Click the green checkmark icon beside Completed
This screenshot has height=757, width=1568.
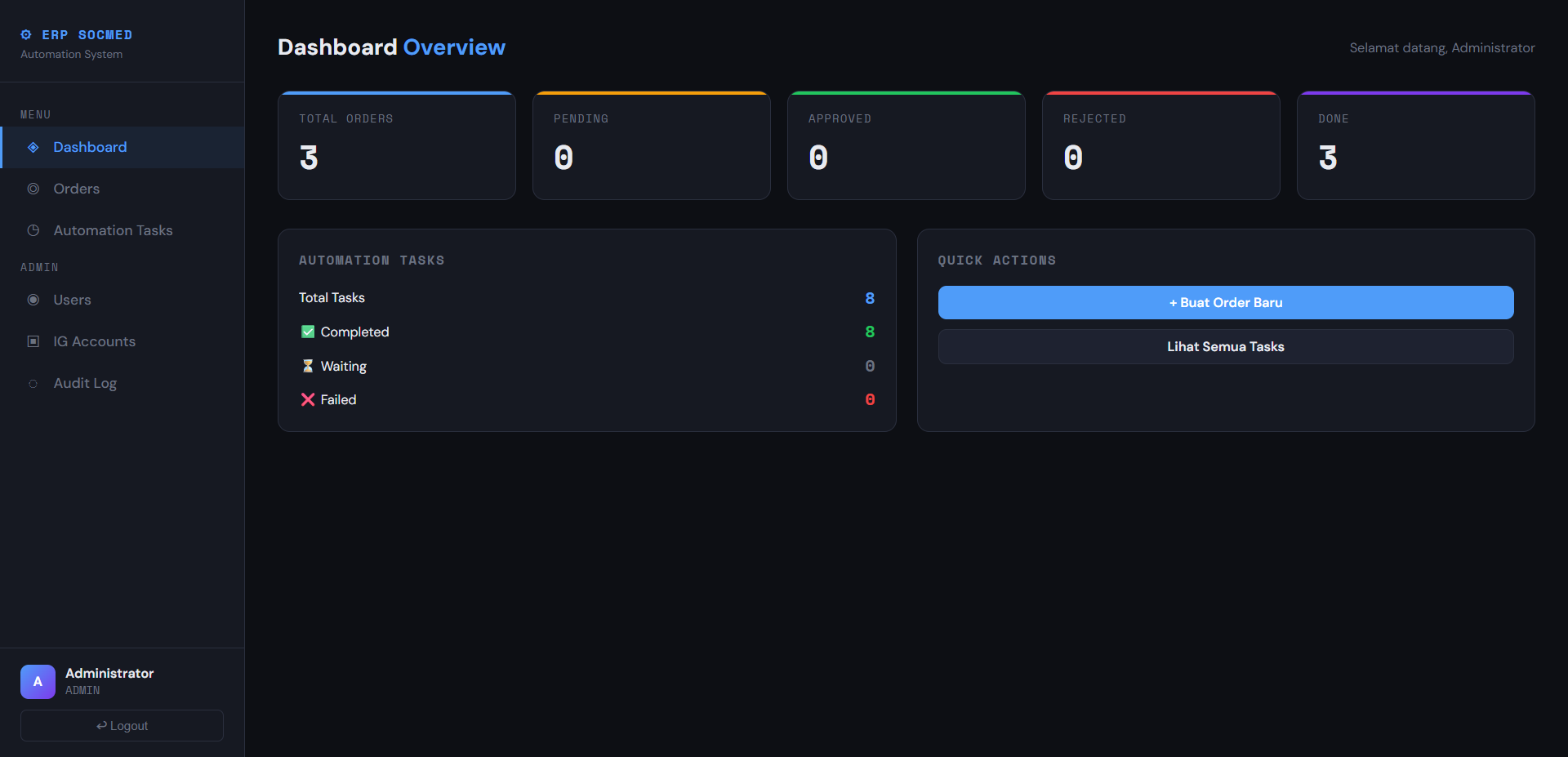[x=308, y=332]
